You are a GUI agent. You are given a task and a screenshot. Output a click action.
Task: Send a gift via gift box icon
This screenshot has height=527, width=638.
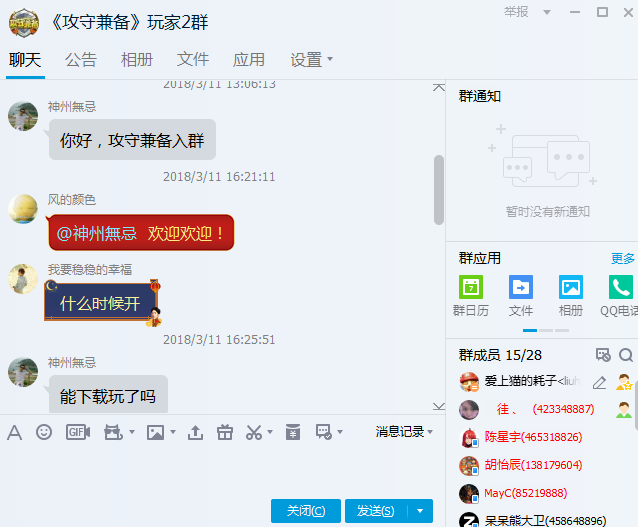(x=225, y=432)
